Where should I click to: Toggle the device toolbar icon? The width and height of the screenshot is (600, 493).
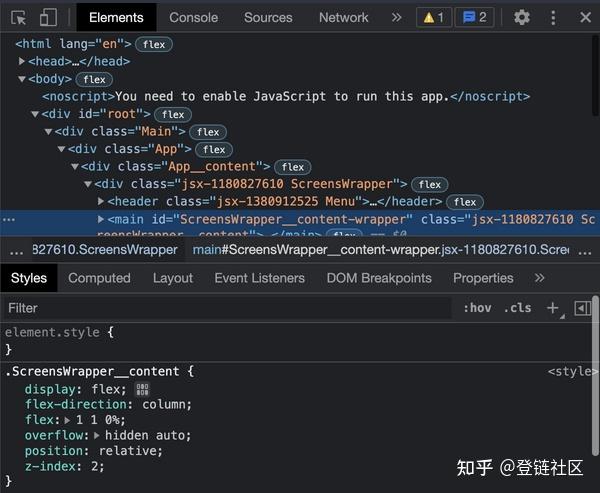tap(48, 18)
